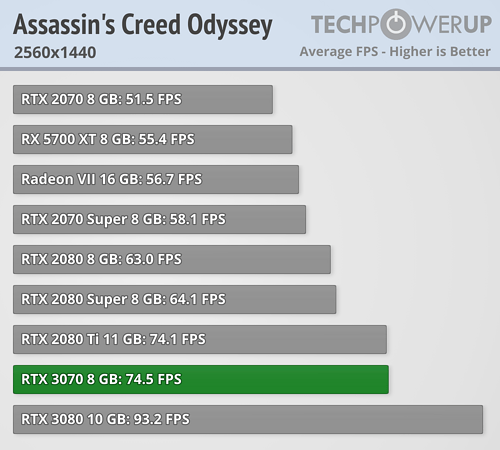This screenshot has width=500, height=450.
Task: Click the Radeon VII 16 GB bar
Action: [x=156, y=179]
